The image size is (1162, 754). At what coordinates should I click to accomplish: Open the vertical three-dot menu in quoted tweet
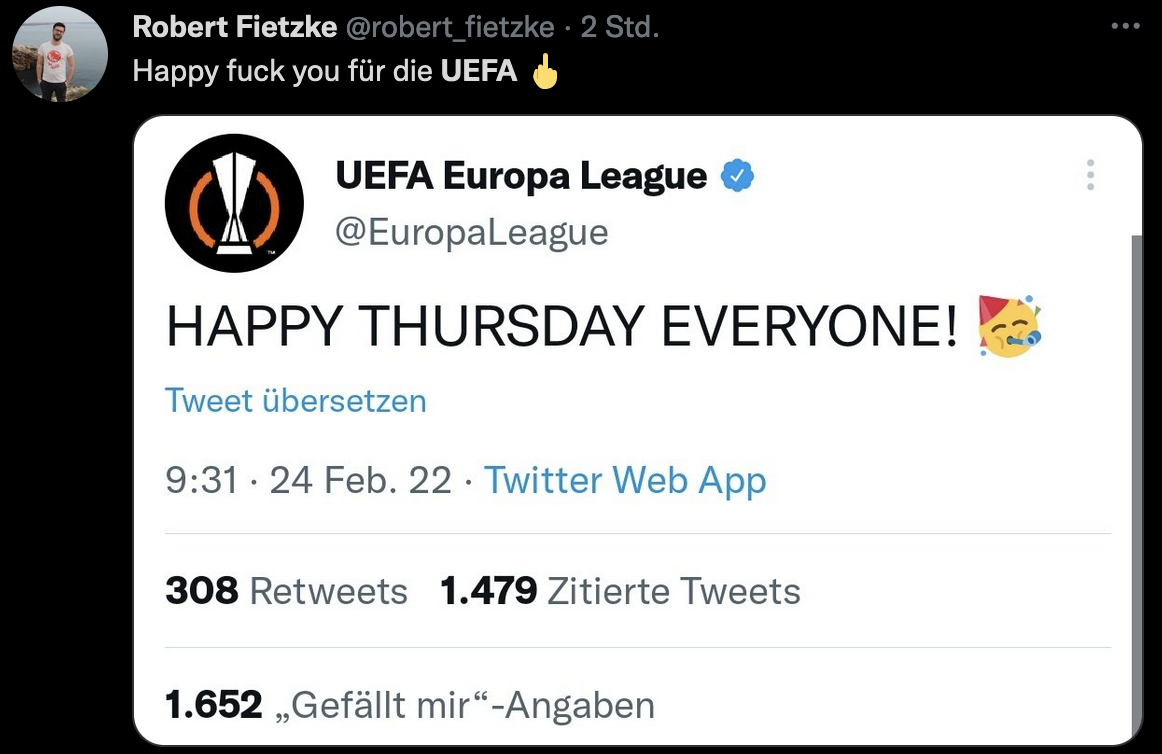tap(1090, 175)
